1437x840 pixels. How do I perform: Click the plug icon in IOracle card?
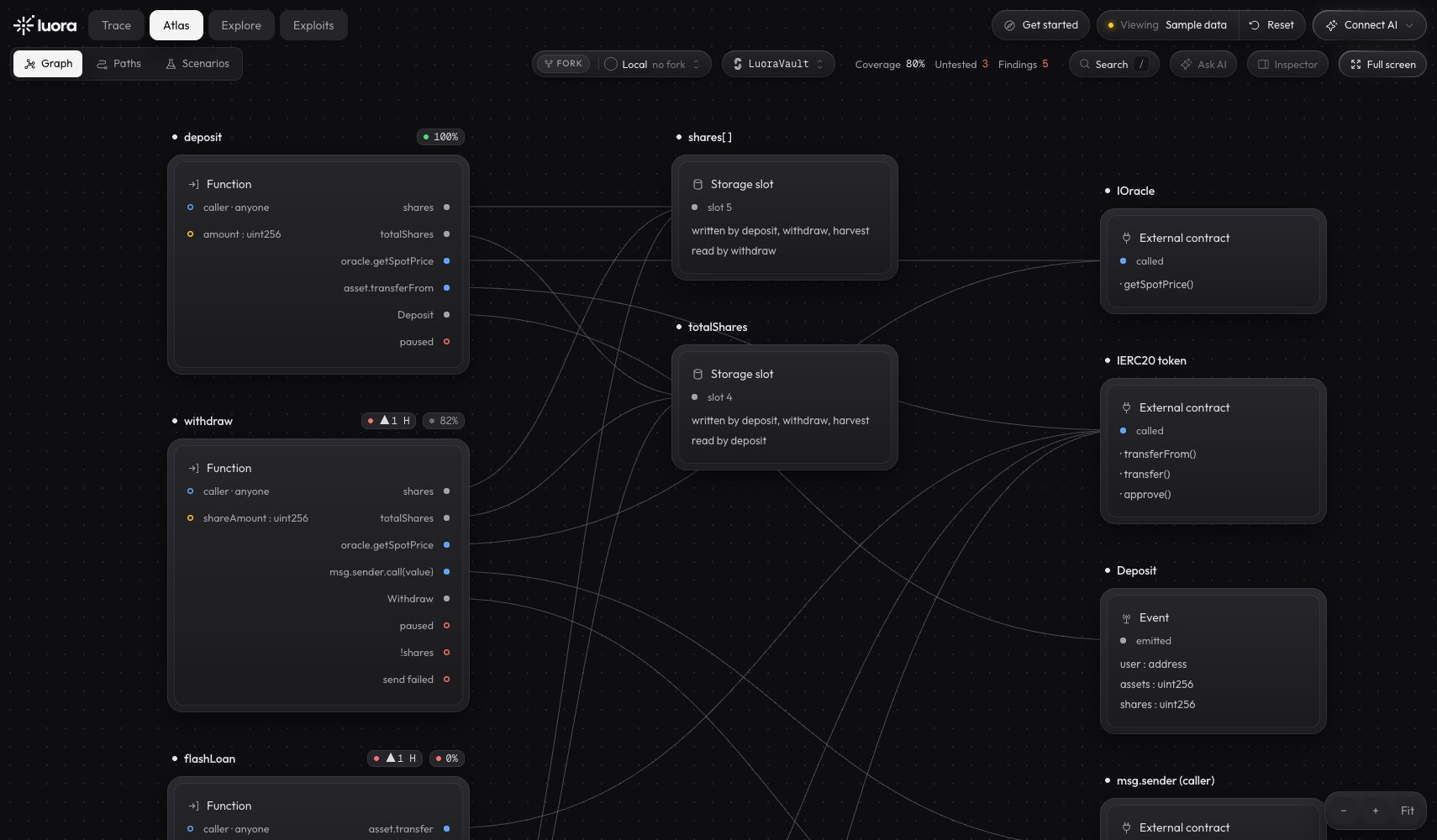(x=1126, y=238)
